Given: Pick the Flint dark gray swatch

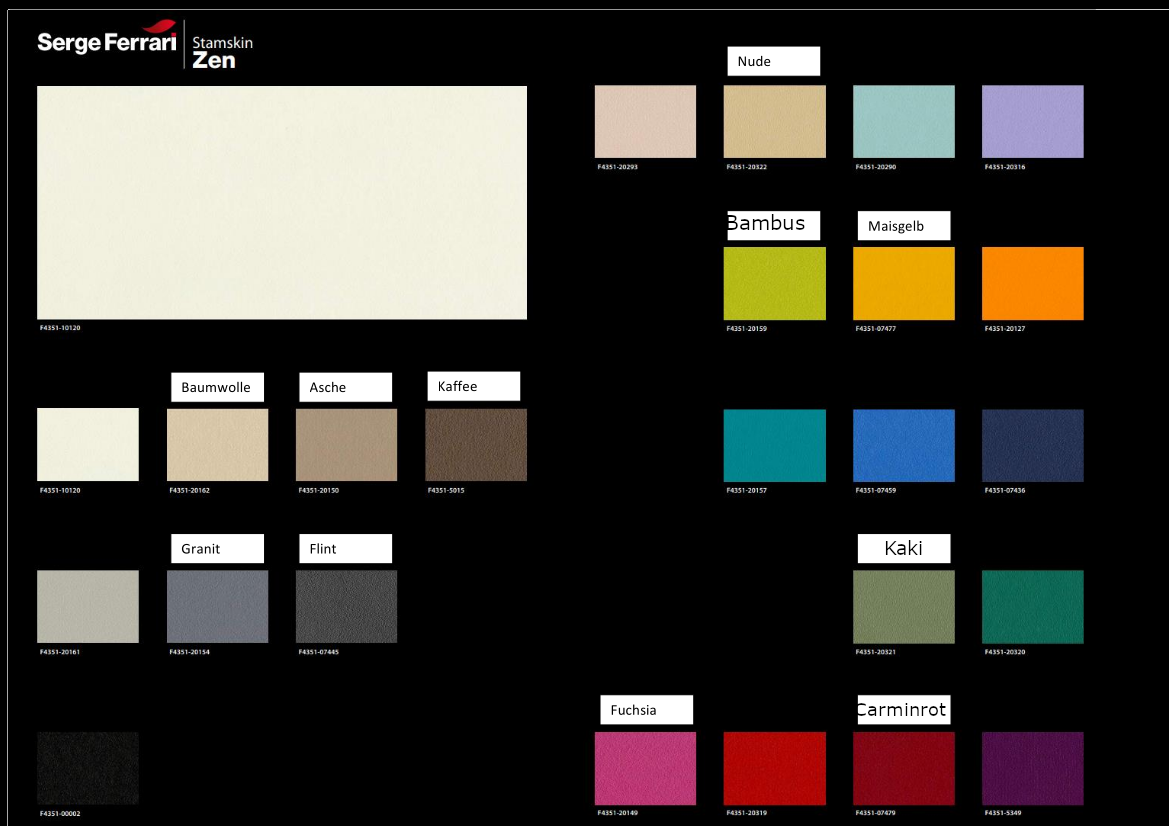Looking at the screenshot, I should tap(346, 607).
